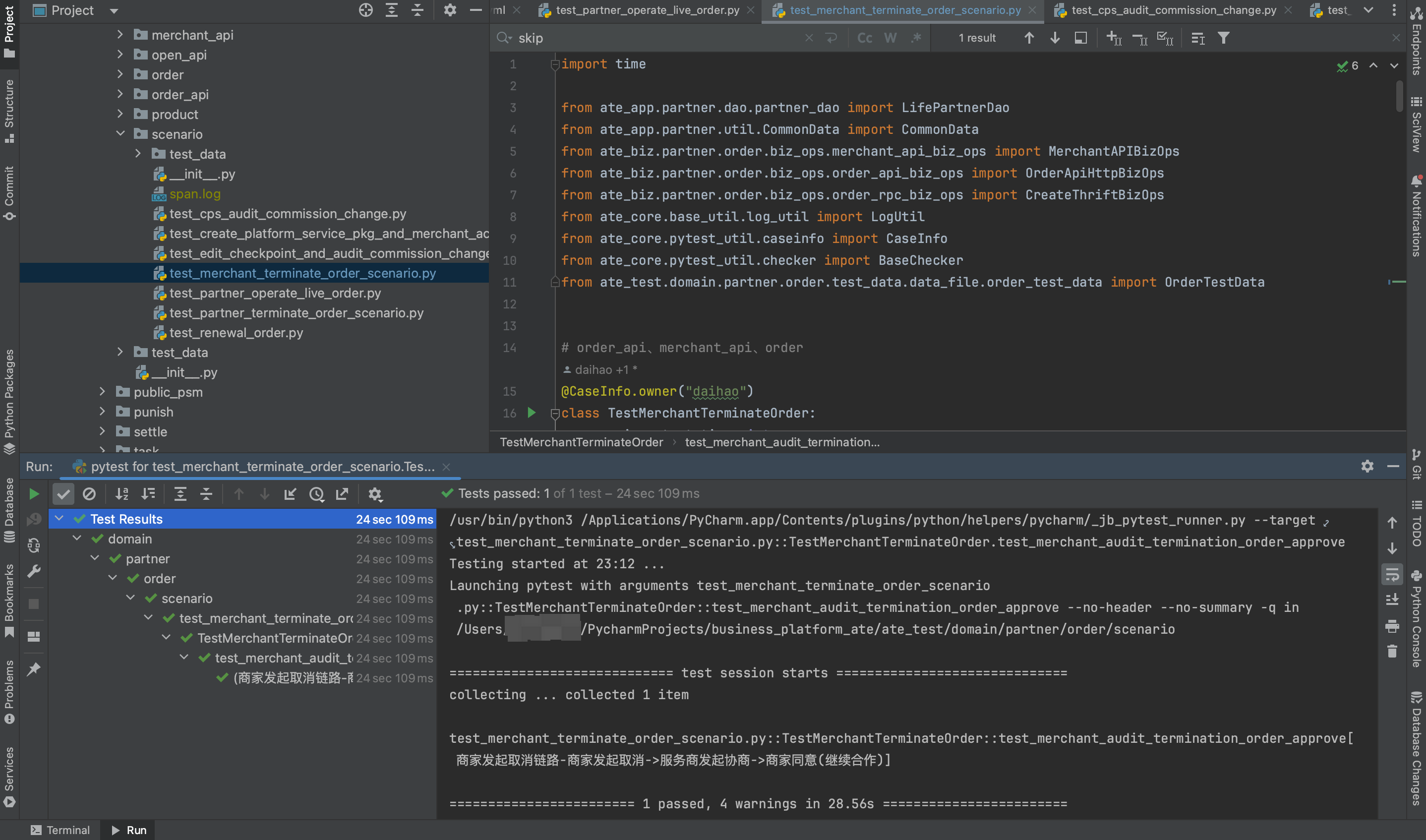The width and height of the screenshot is (1426, 840).
Task: Toggle soft-wrap in run console
Action: tap(1392, 575)
